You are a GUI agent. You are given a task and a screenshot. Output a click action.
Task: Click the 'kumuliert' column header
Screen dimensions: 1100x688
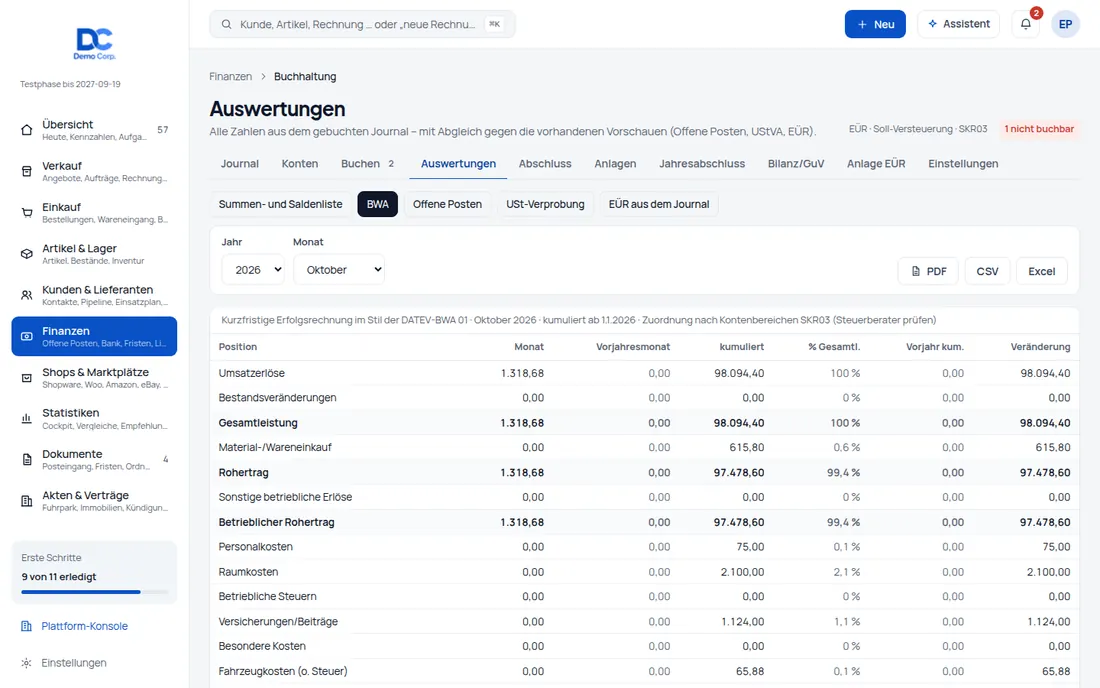pos(742,347)
